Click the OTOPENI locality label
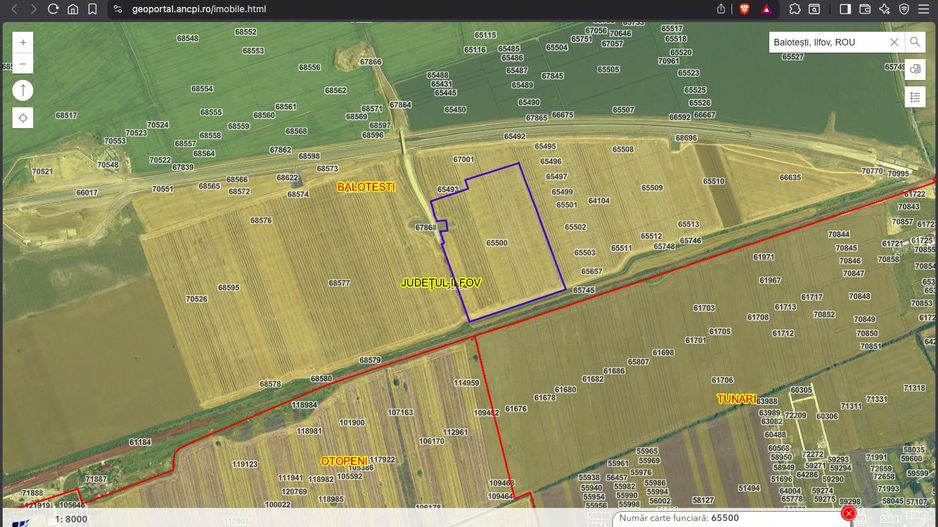Screen dimensions: 938x527 [344, 461]
